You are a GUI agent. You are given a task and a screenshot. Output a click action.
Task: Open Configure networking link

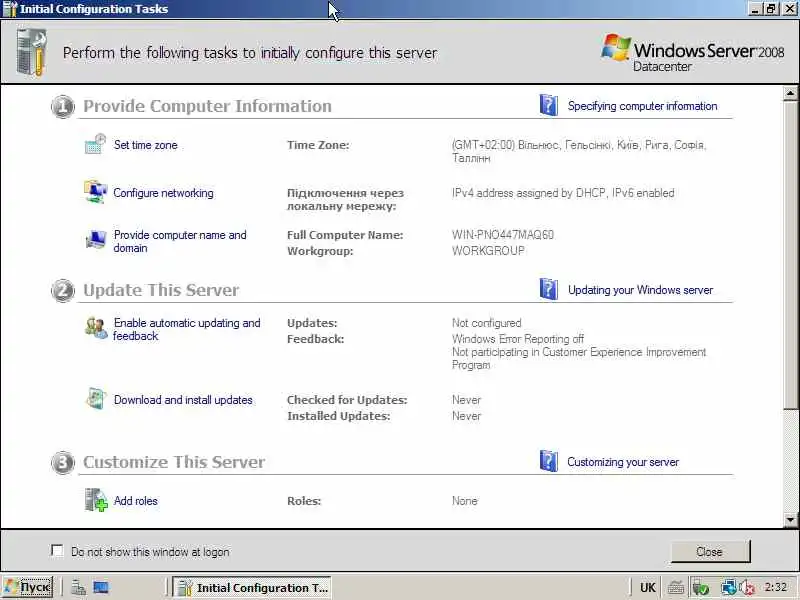pyautogui.click(x=163, y=193)
